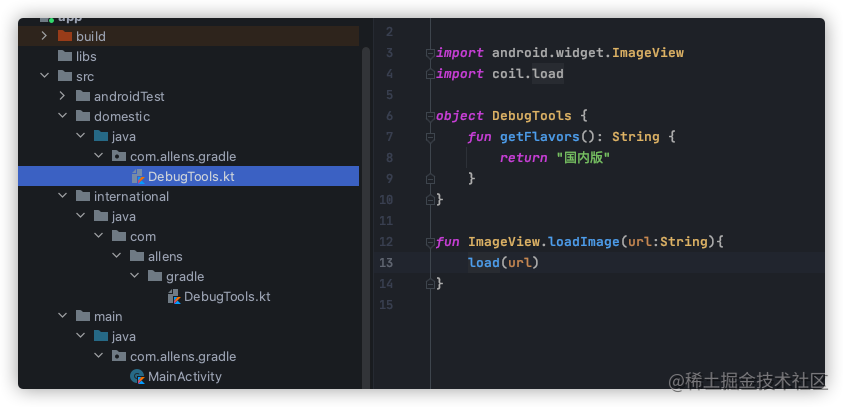This screenshot has width=843, height=407.
Task: Toggle fold marker beside fun getFlavors line
Action: pyautogui.click(x=430, y=137)
